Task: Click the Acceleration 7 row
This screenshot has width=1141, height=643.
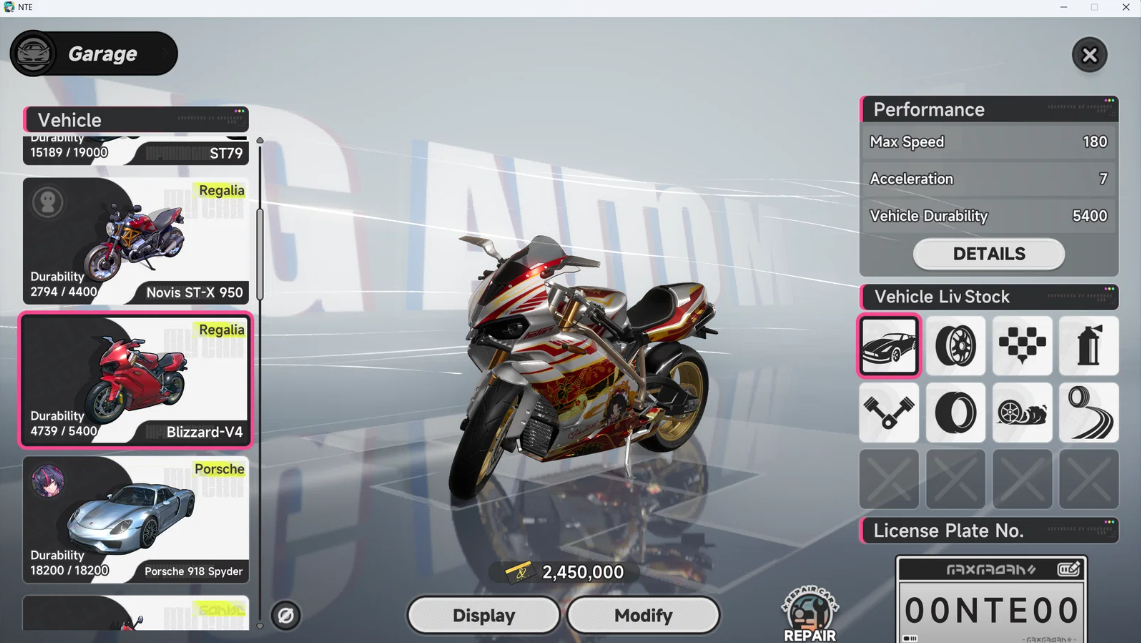Action: (989, 179)
